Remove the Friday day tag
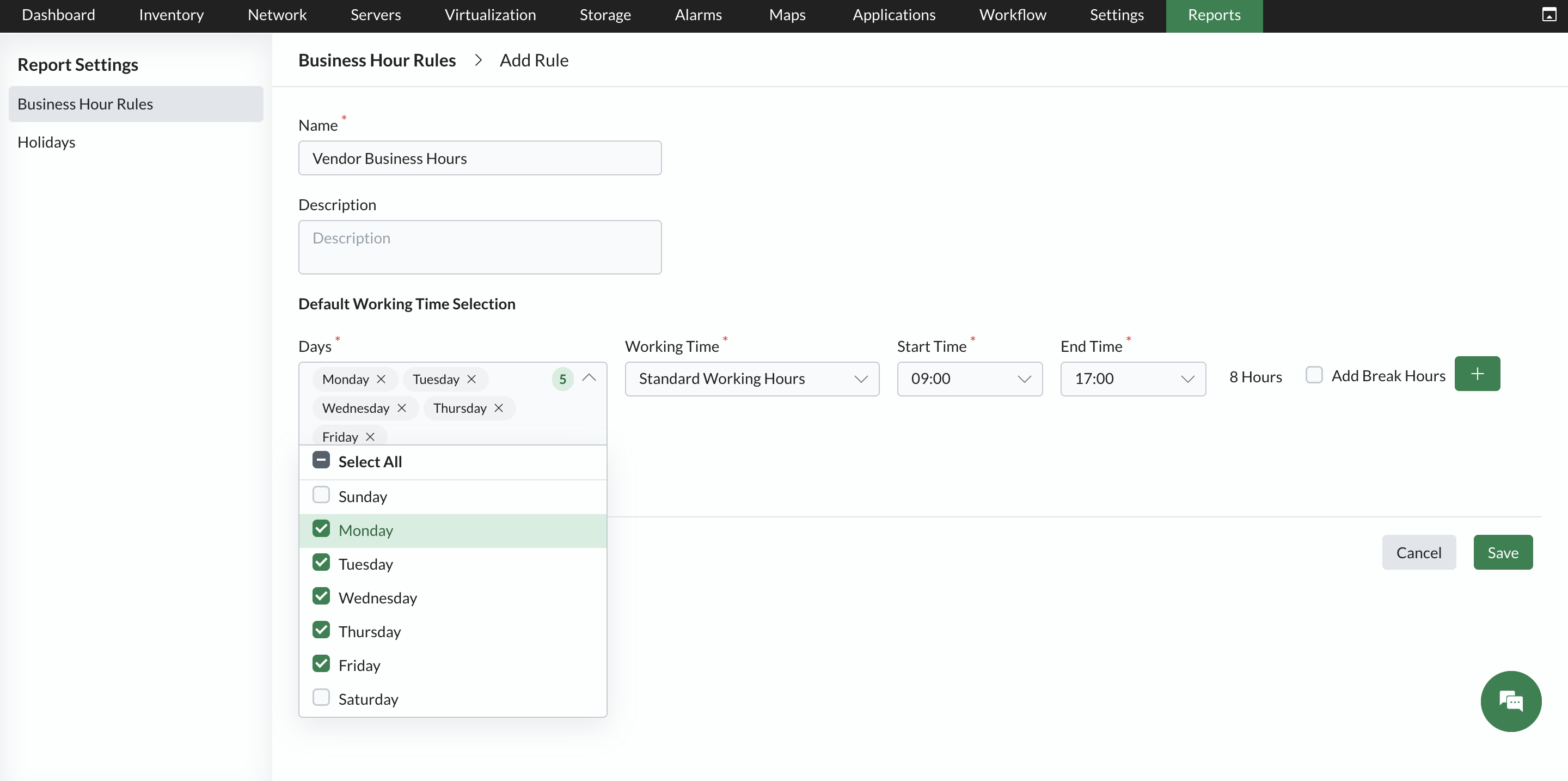This screenshot has width=1568, height=781. tap(370, 436)
